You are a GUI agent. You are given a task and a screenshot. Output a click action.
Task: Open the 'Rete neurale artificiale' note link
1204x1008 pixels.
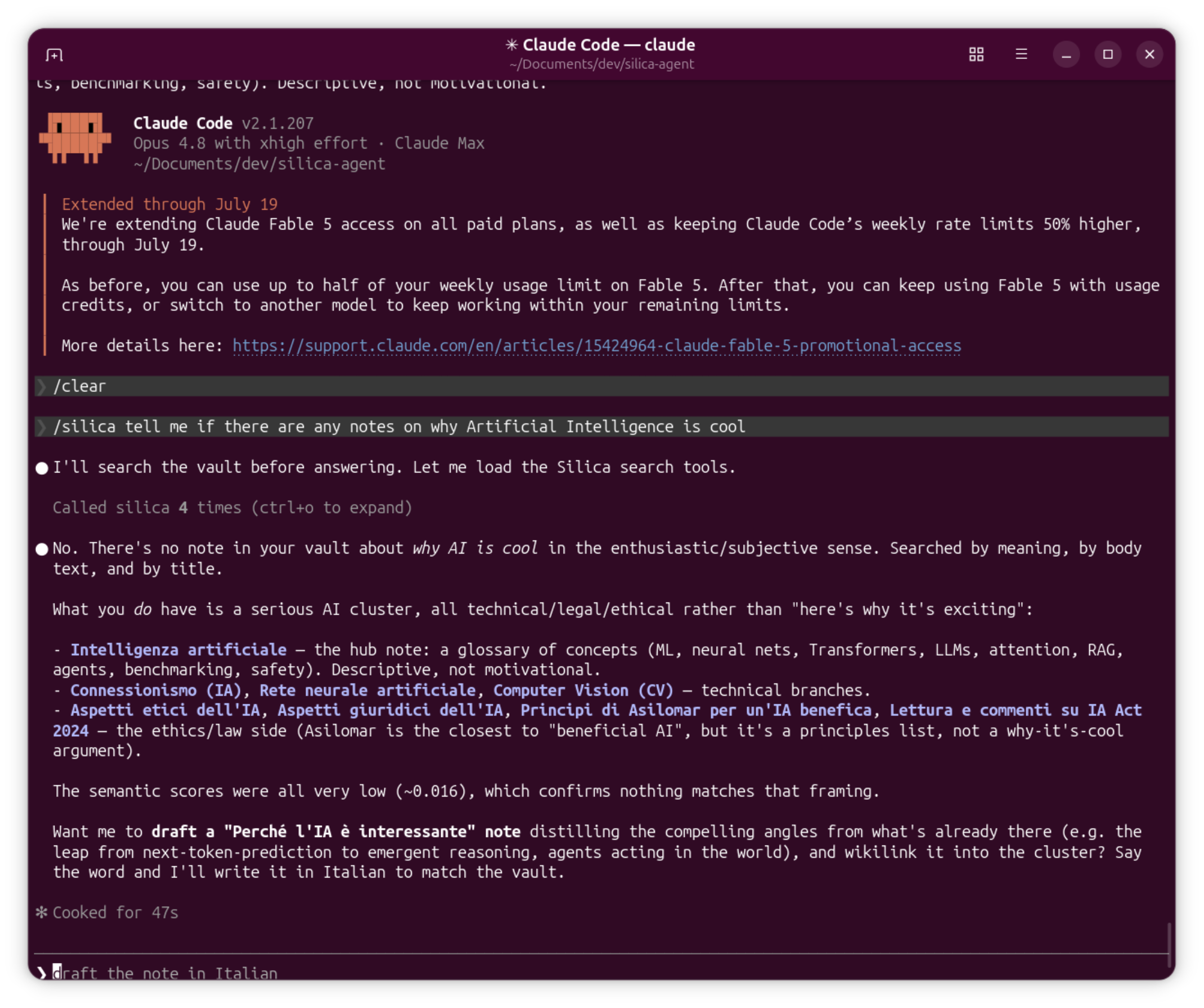pos(367,691)
